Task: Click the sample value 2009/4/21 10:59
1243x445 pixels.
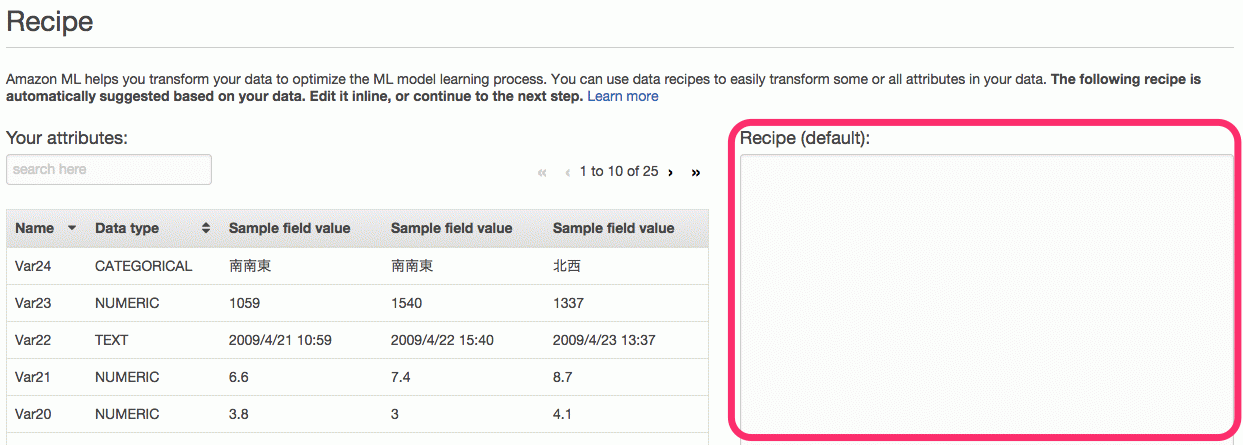Action: click(x=280, y=340)
